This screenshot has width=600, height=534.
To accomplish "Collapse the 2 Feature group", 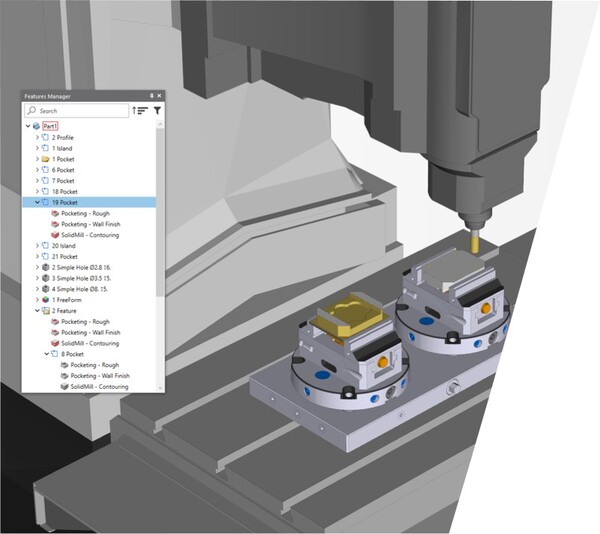I will (37, 311).
